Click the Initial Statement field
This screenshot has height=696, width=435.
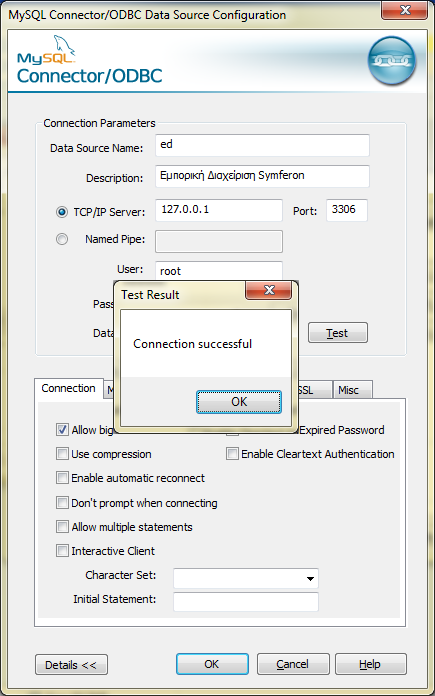tap(246, 602)
